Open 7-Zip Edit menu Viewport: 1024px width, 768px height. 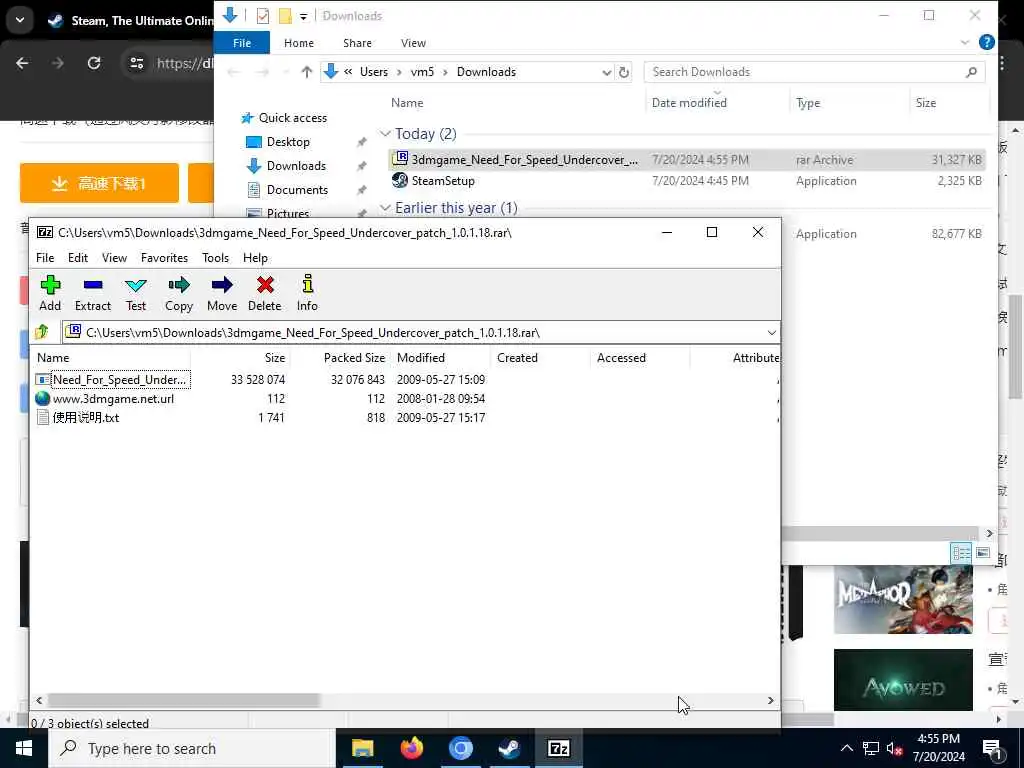point(78,258)
